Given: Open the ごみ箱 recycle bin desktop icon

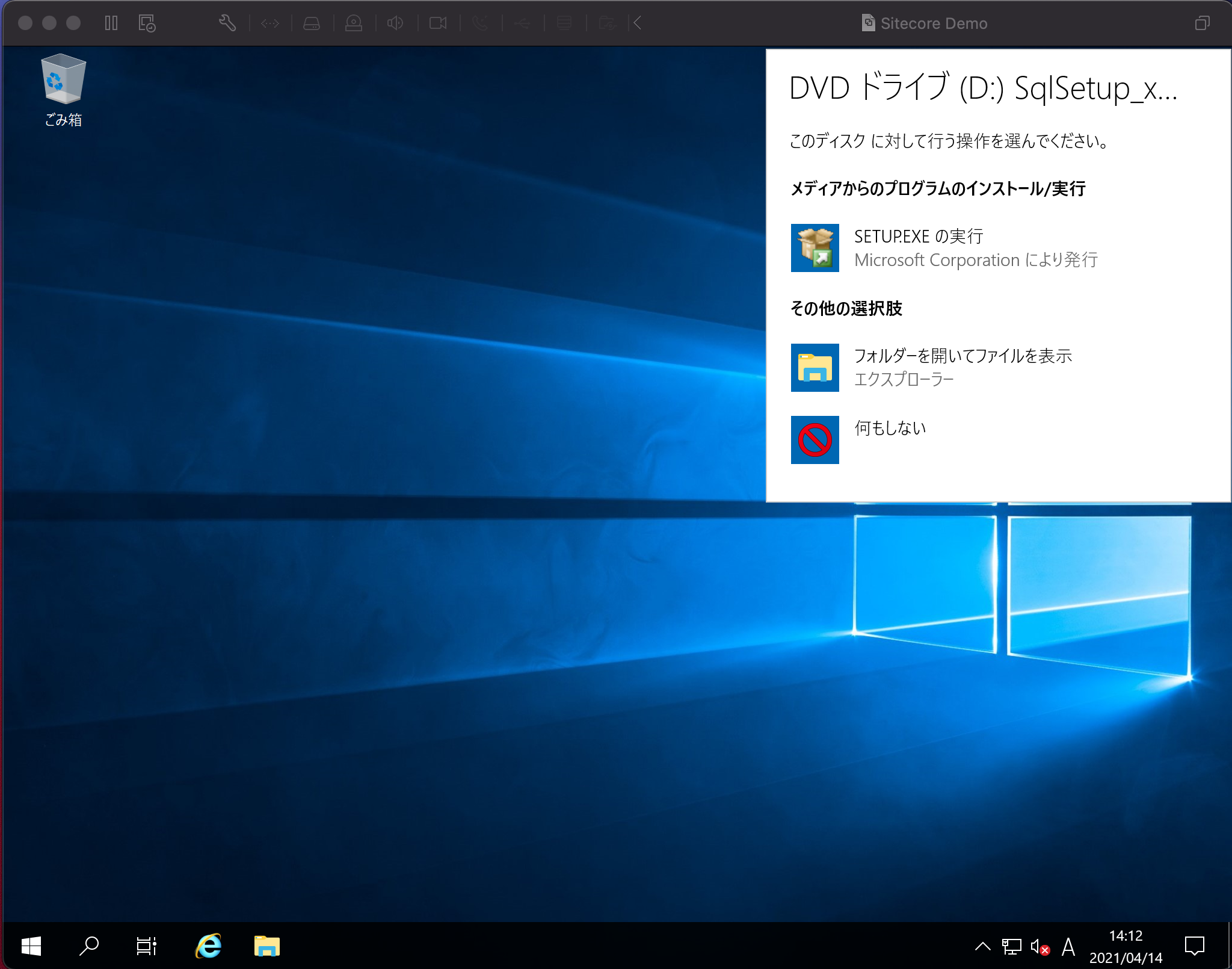Looking at the screenshot, I should pos(63,90).
